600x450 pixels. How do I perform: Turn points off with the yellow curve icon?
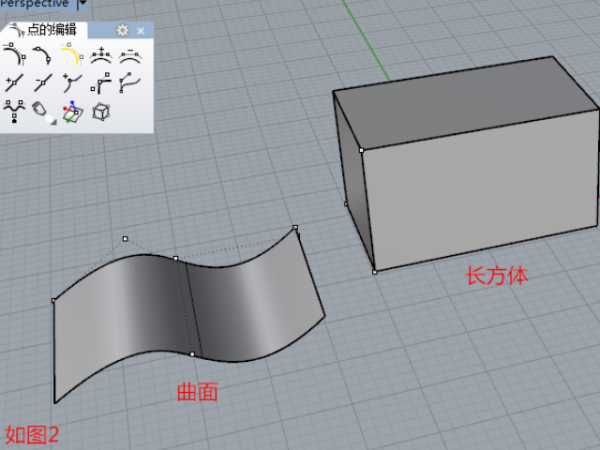coord(70,54)
